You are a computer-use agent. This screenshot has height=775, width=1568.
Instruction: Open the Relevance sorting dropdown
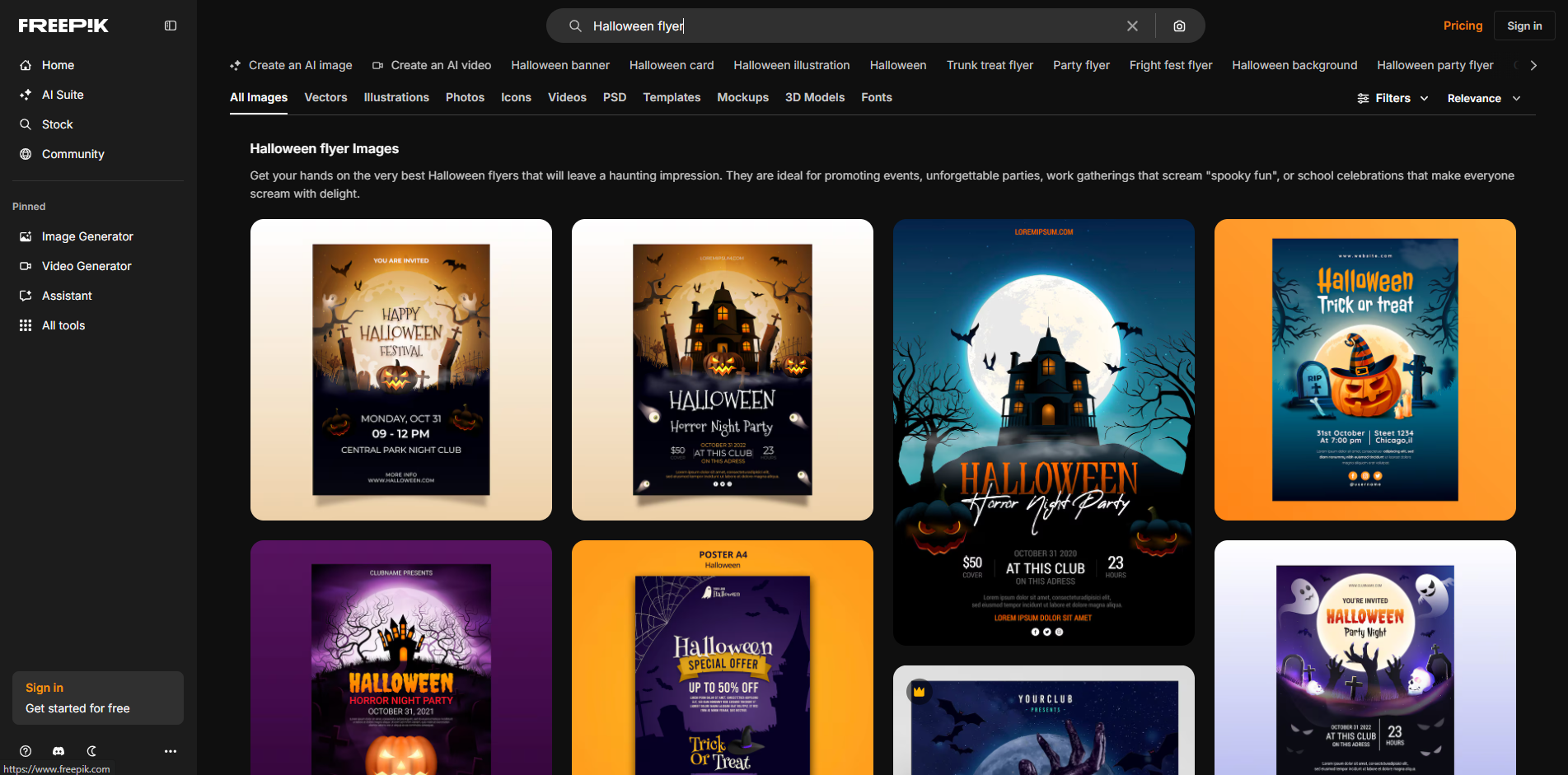click(1483, 98)
